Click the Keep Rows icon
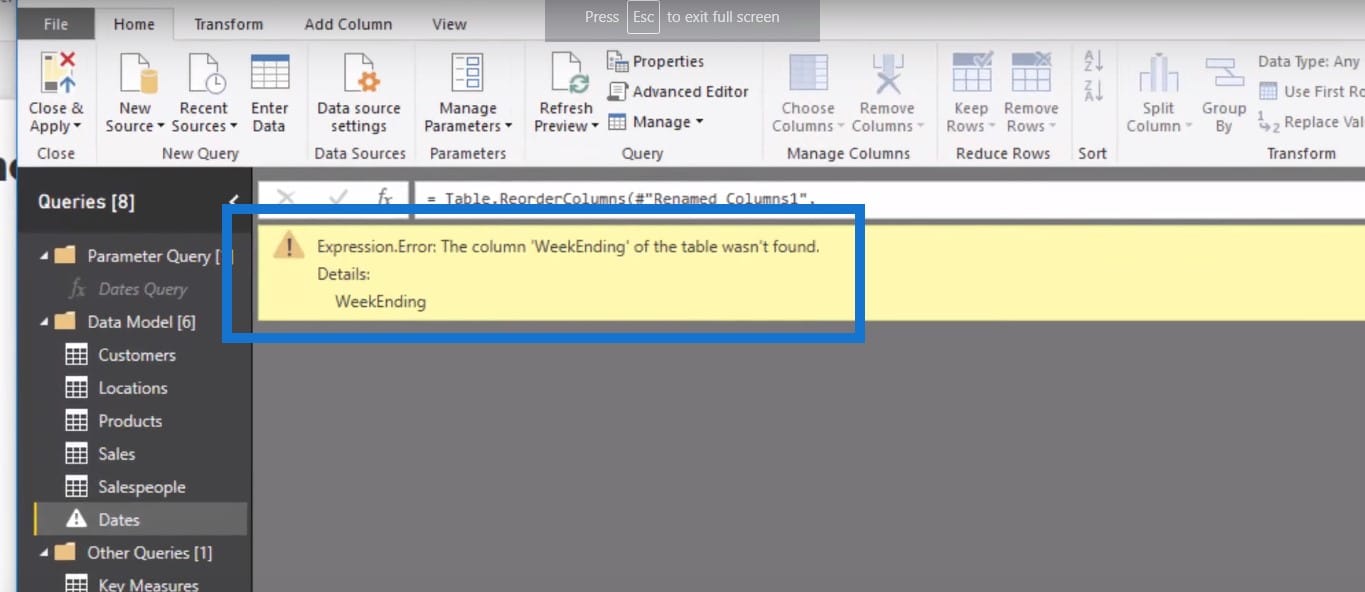 [x=971, y=73]
